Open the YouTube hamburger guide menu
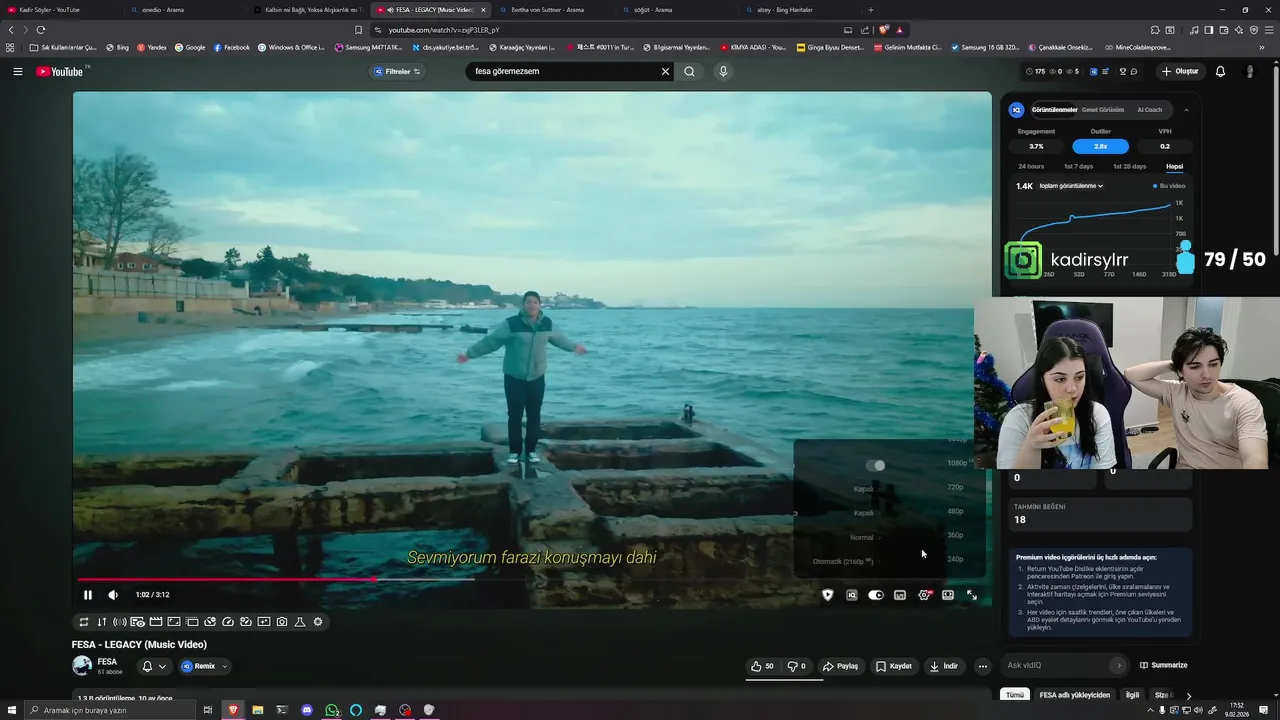 point(17,72)
